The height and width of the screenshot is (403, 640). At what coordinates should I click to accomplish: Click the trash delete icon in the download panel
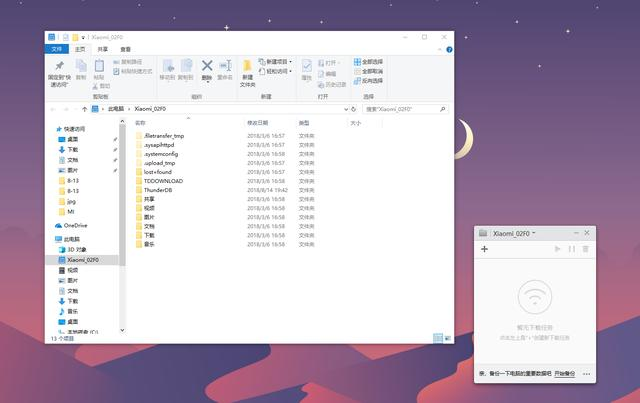click(586, 249)
